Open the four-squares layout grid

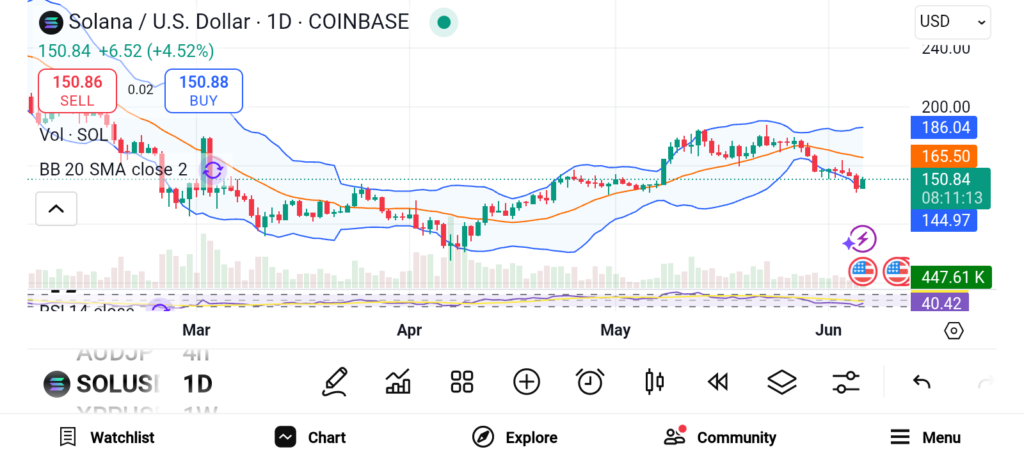click(462, 382)
